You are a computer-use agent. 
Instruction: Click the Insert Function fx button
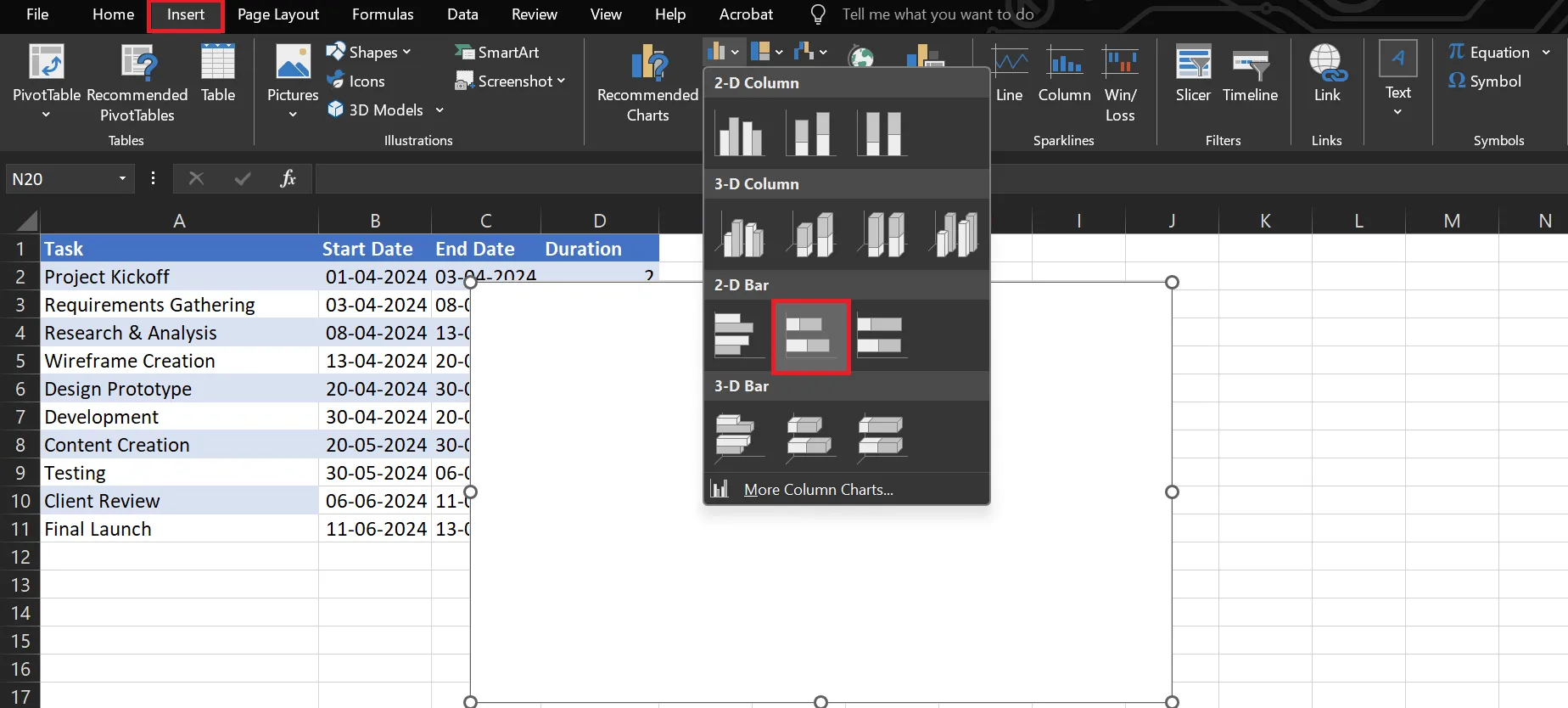[288, 178]
